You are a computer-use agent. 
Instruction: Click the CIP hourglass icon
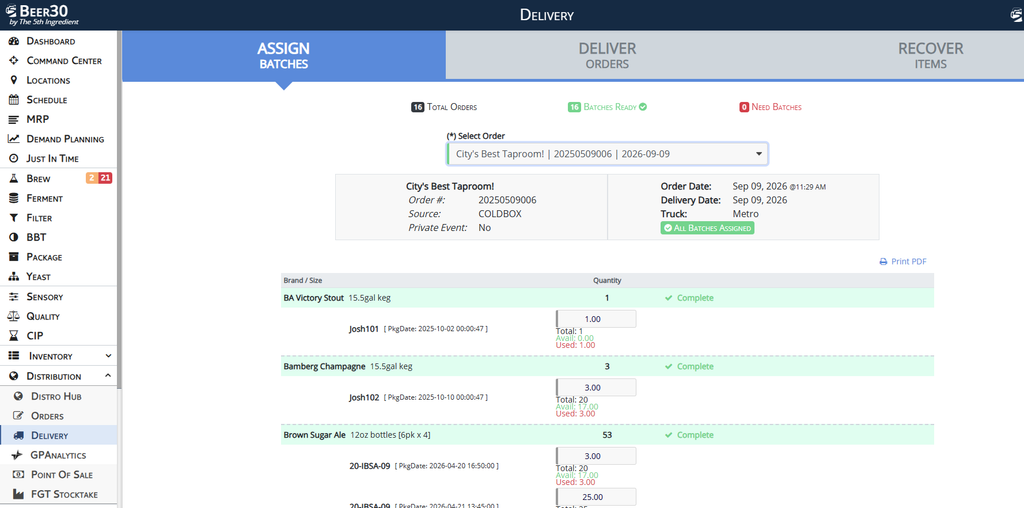pos(14,336)
